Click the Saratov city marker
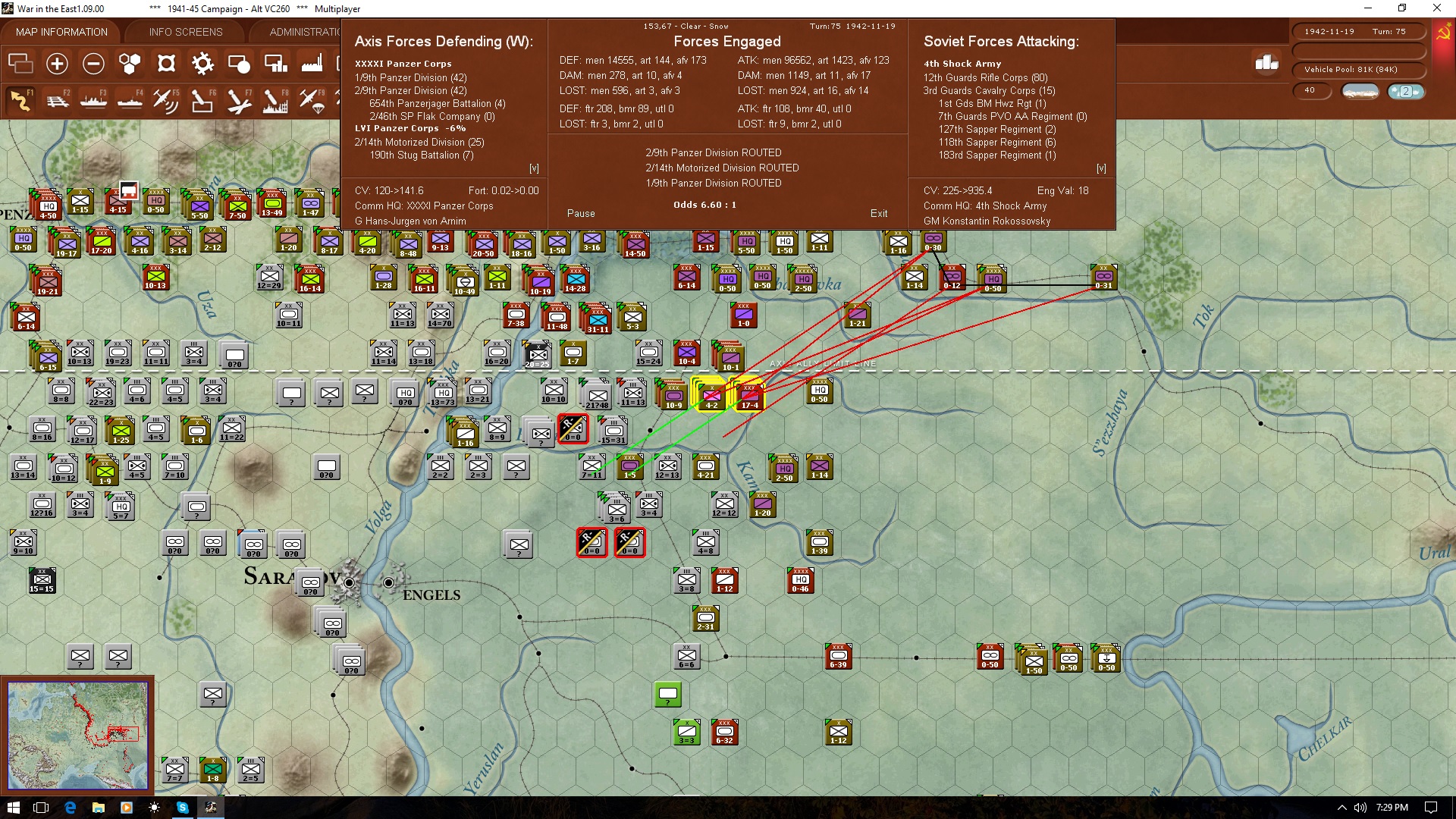The image size is (1456, 819). pos(349,582)
